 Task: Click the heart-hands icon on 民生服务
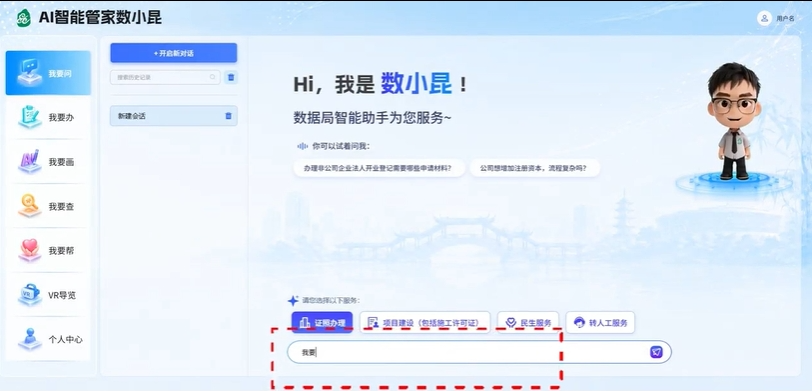pos(511,323)
